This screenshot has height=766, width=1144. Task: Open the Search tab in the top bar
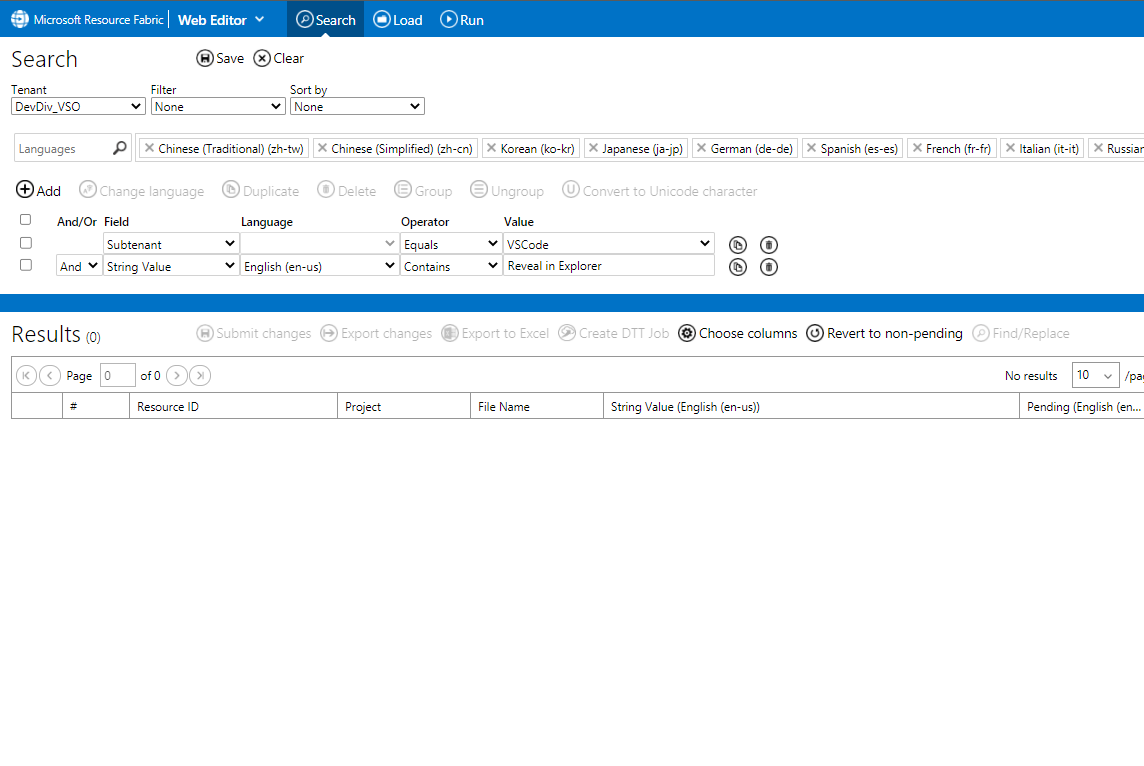click(325, 20)
